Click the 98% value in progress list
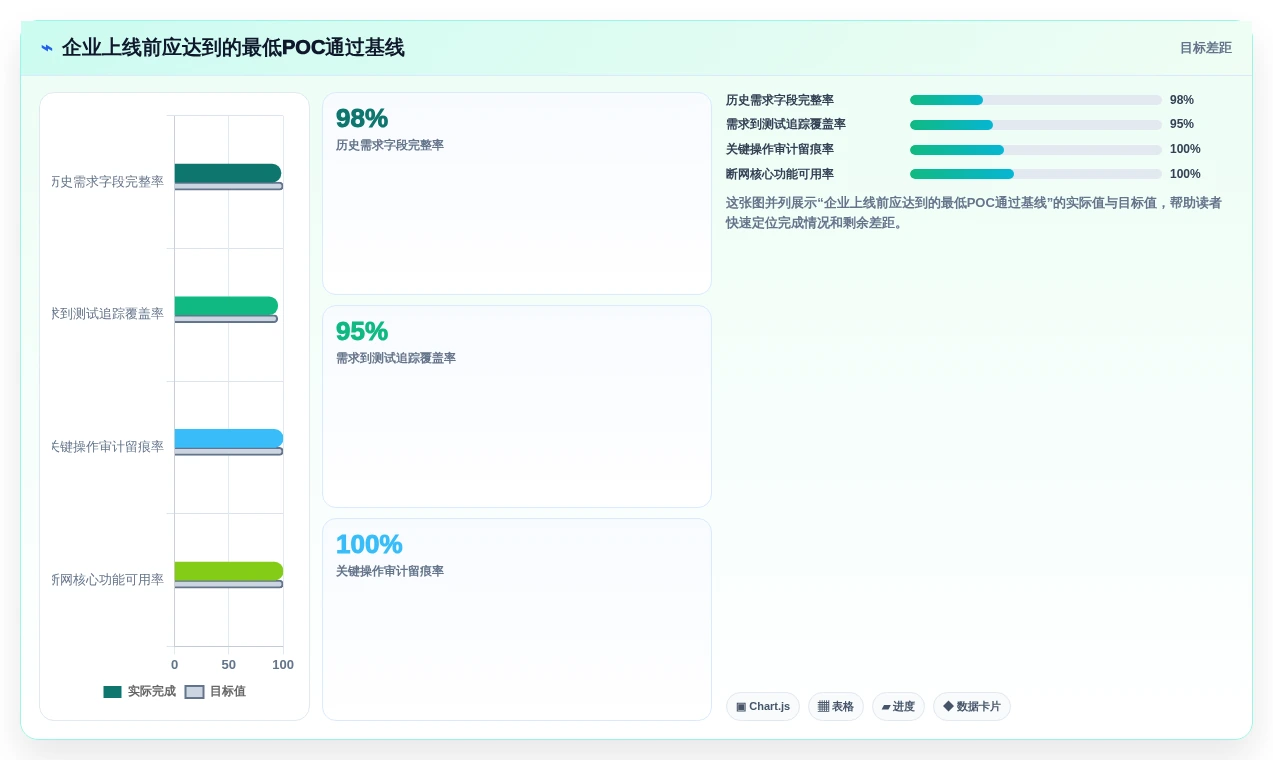The width and height of the screenshot is (1273, 760). tap(1182, 100)
